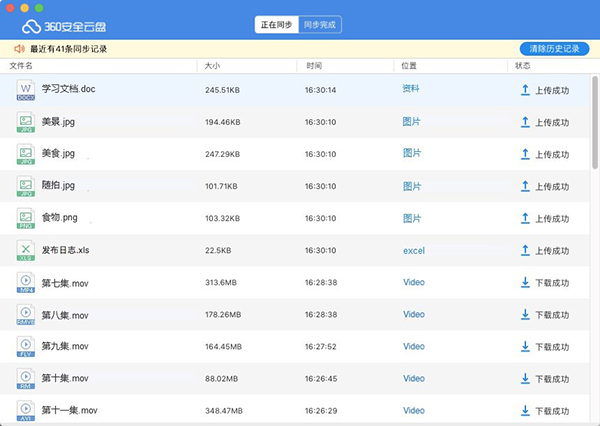Viewport: 600px width, 426px height.
Task: Switch to the 同步完成 tab
Action: click(x=320, y=25)
